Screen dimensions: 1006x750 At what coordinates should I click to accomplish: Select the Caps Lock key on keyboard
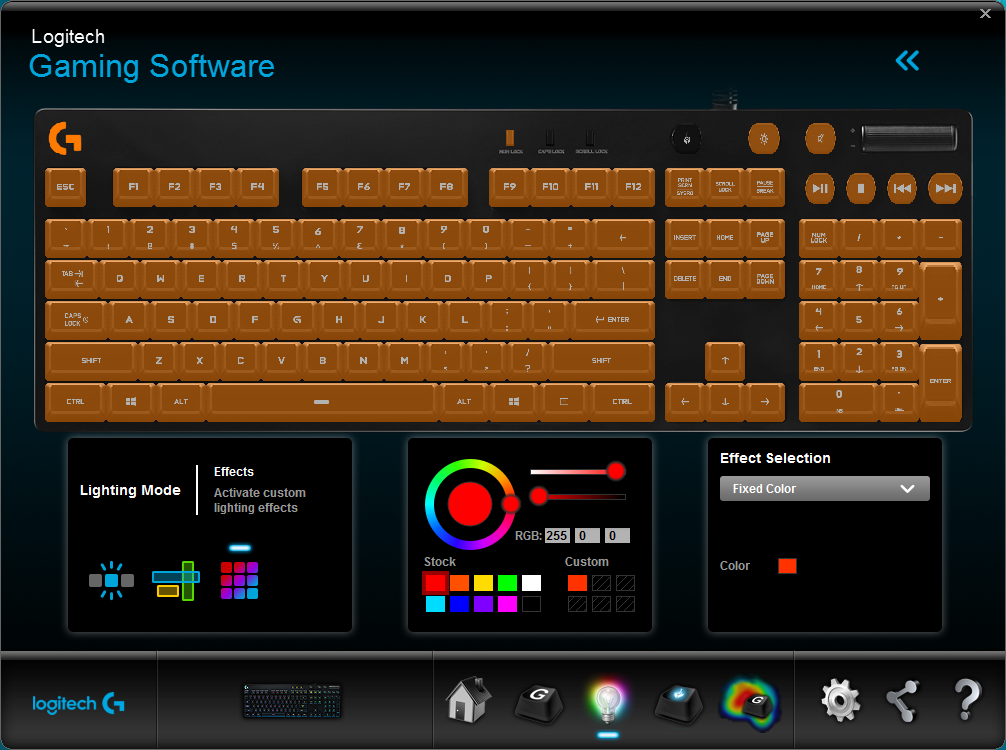(x=76, y=320)
